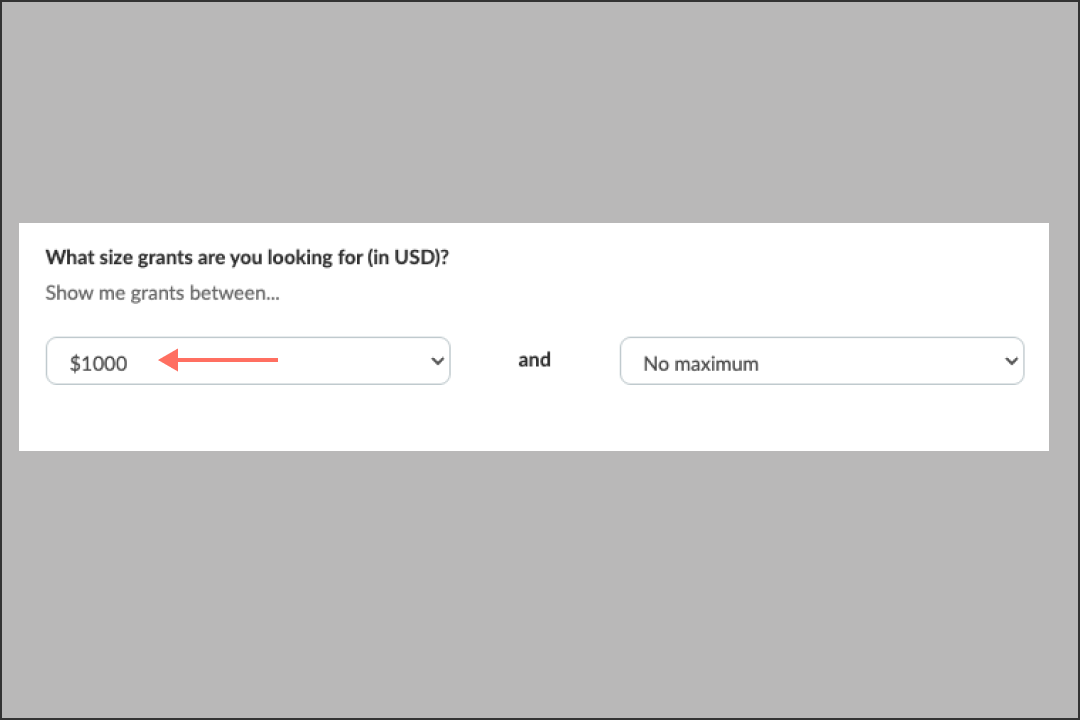This screenshot has height=720, width=1080.
Task: Click the chevron on the maximum amount dropdown
Action: 1012,361
